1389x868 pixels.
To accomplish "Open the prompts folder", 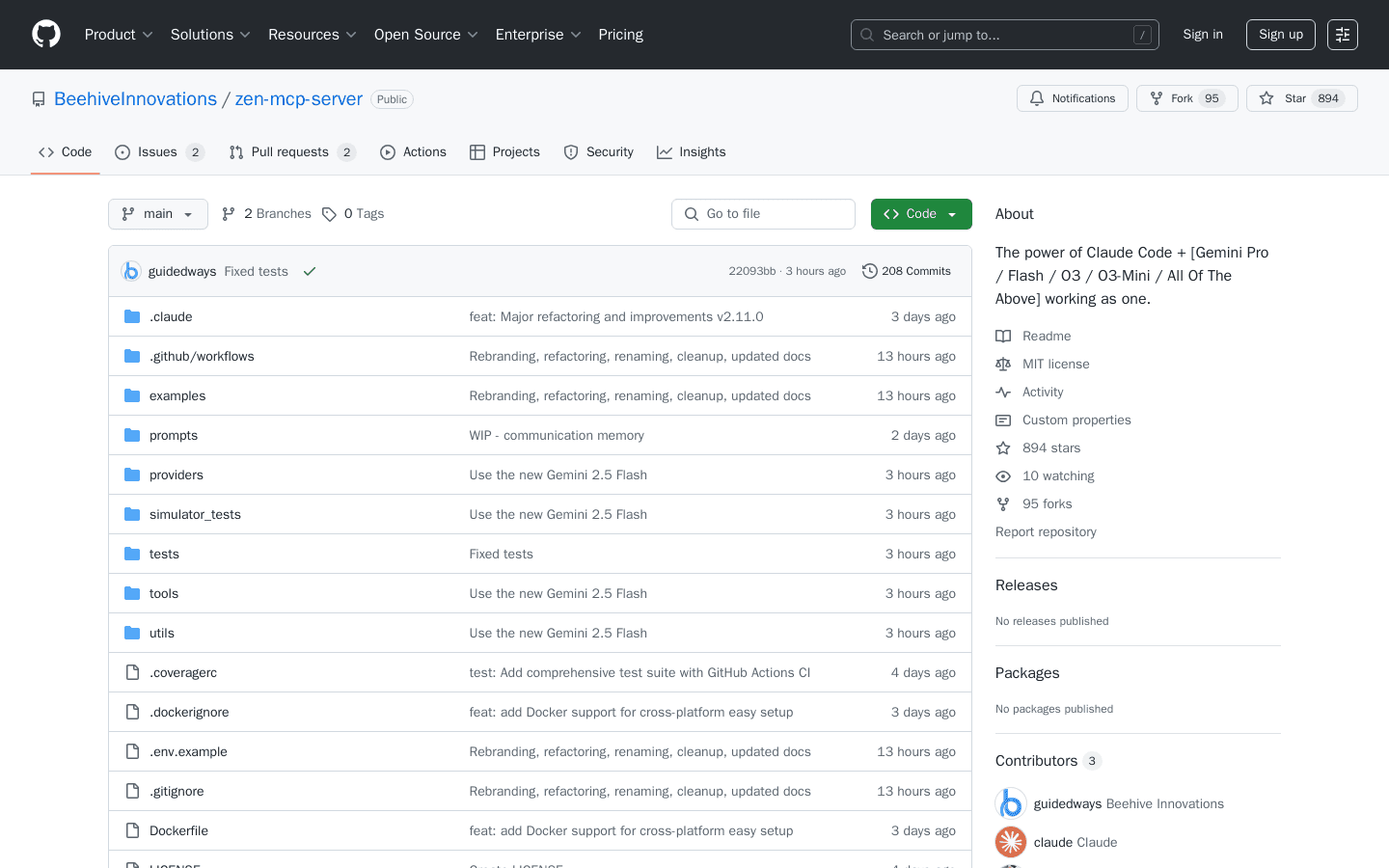I will pos(174,436).
